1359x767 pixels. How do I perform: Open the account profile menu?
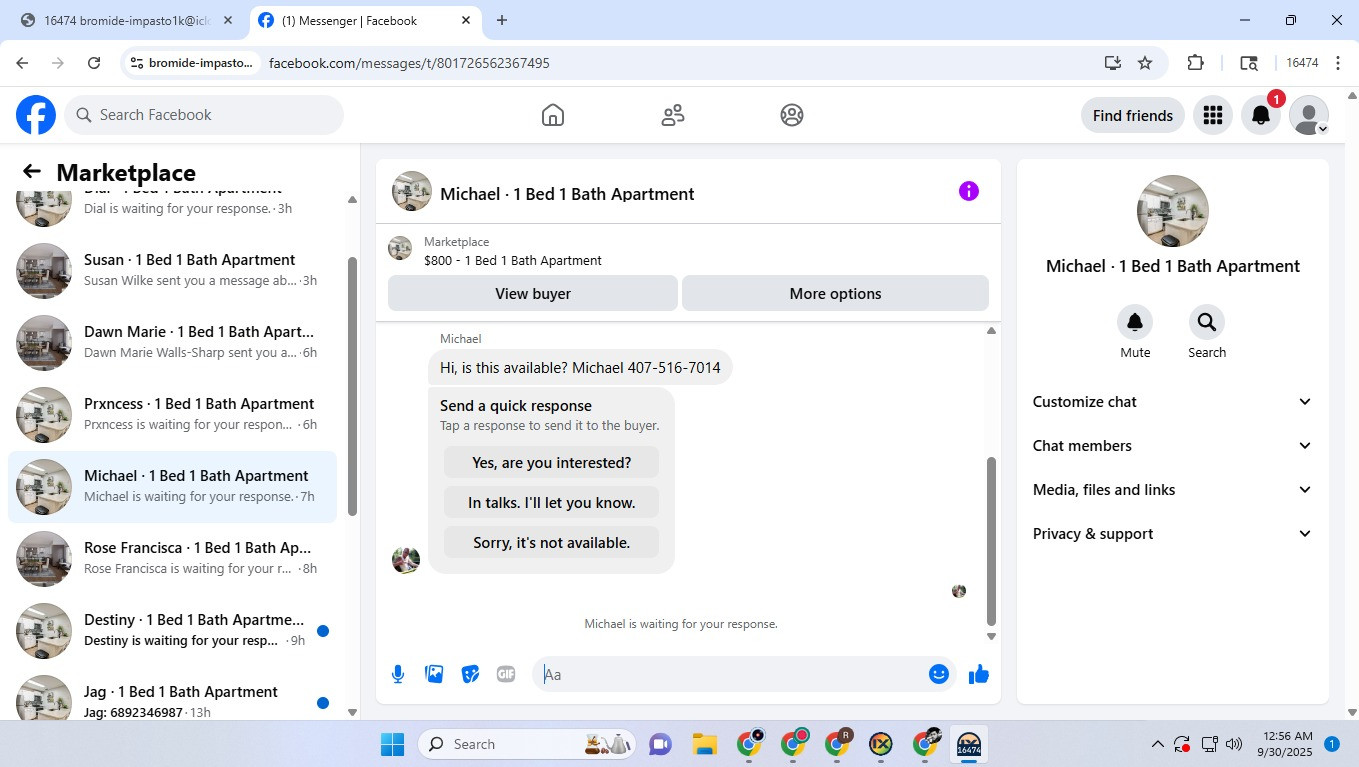pos(1309,115)
